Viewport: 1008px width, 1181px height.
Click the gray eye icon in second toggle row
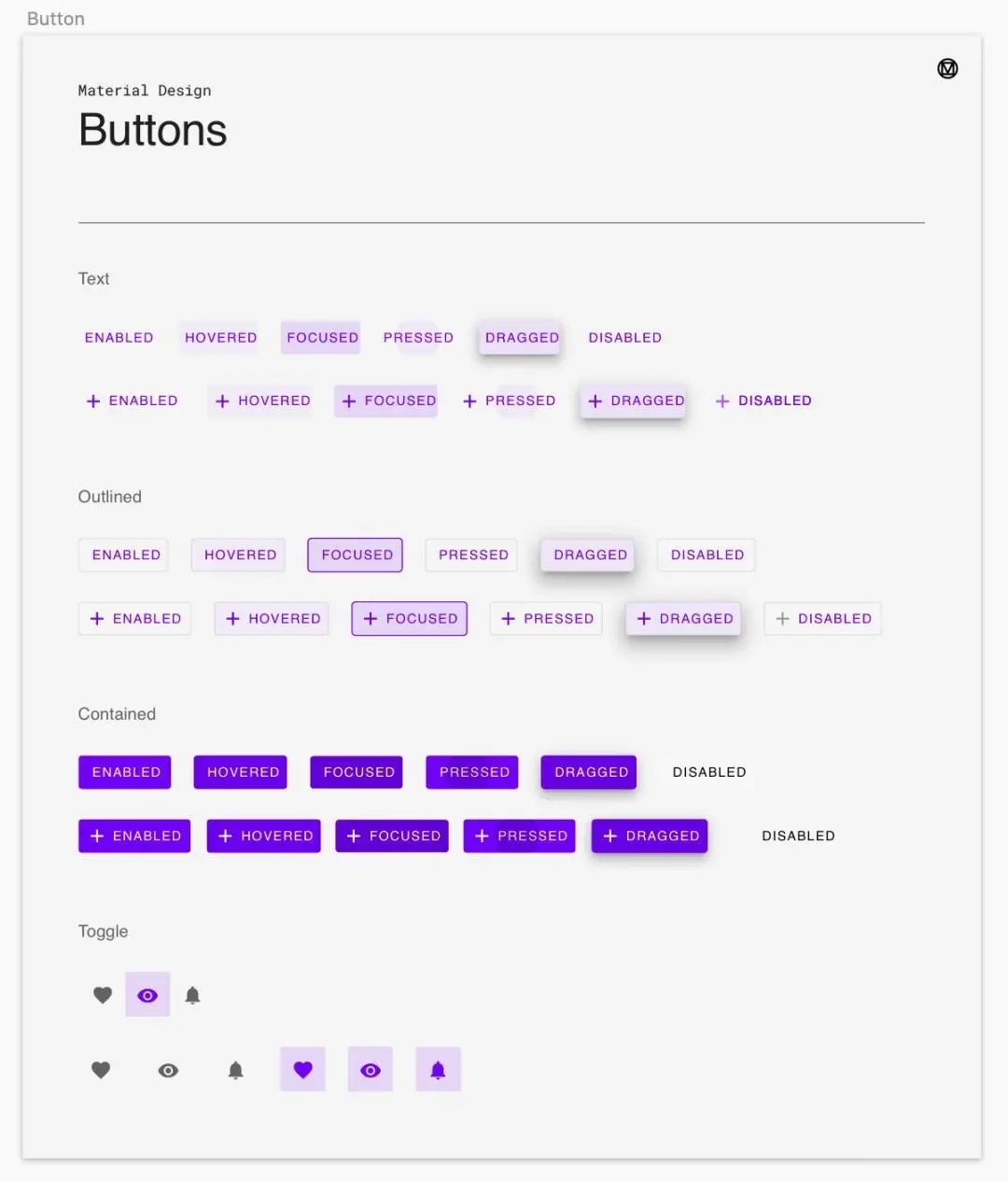pos(168,1070)
